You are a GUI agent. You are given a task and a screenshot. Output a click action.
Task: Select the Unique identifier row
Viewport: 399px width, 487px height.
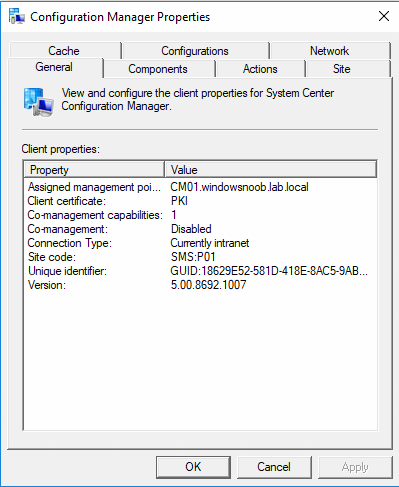coord(200,271)
